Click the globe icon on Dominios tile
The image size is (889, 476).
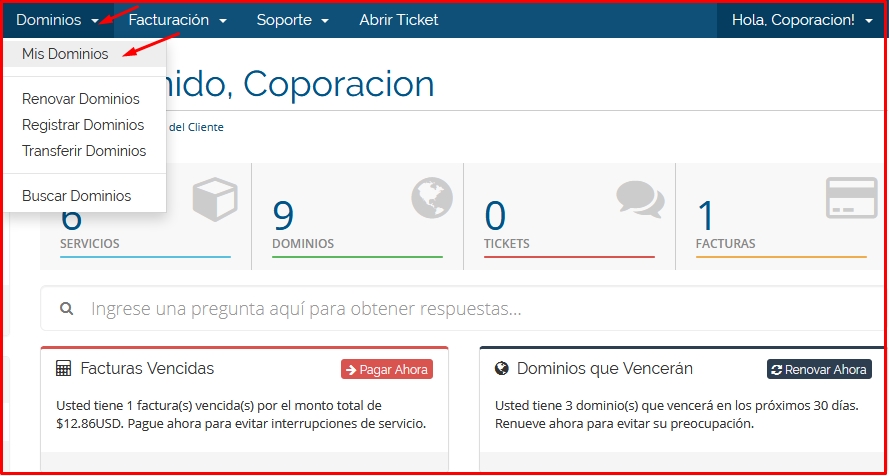[x=432, y=198]
